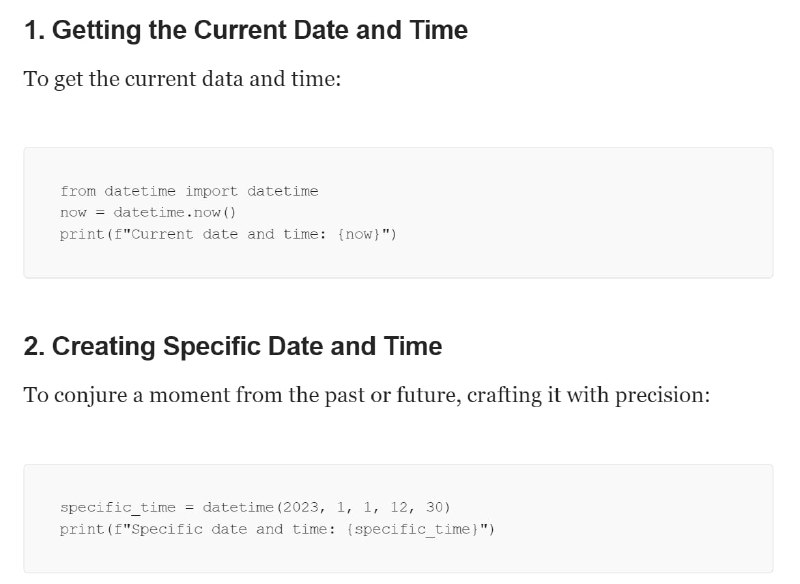Viewport: 800px width, 584px height.
Task: Click the heading Creating Specific Date and Time
Action: click(233, 346)
